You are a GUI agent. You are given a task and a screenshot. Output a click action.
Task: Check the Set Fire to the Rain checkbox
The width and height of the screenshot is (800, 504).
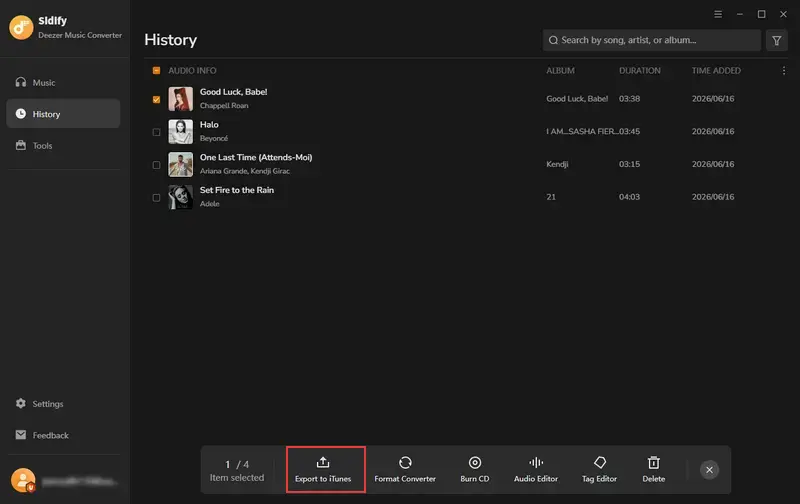coord(156,197)
